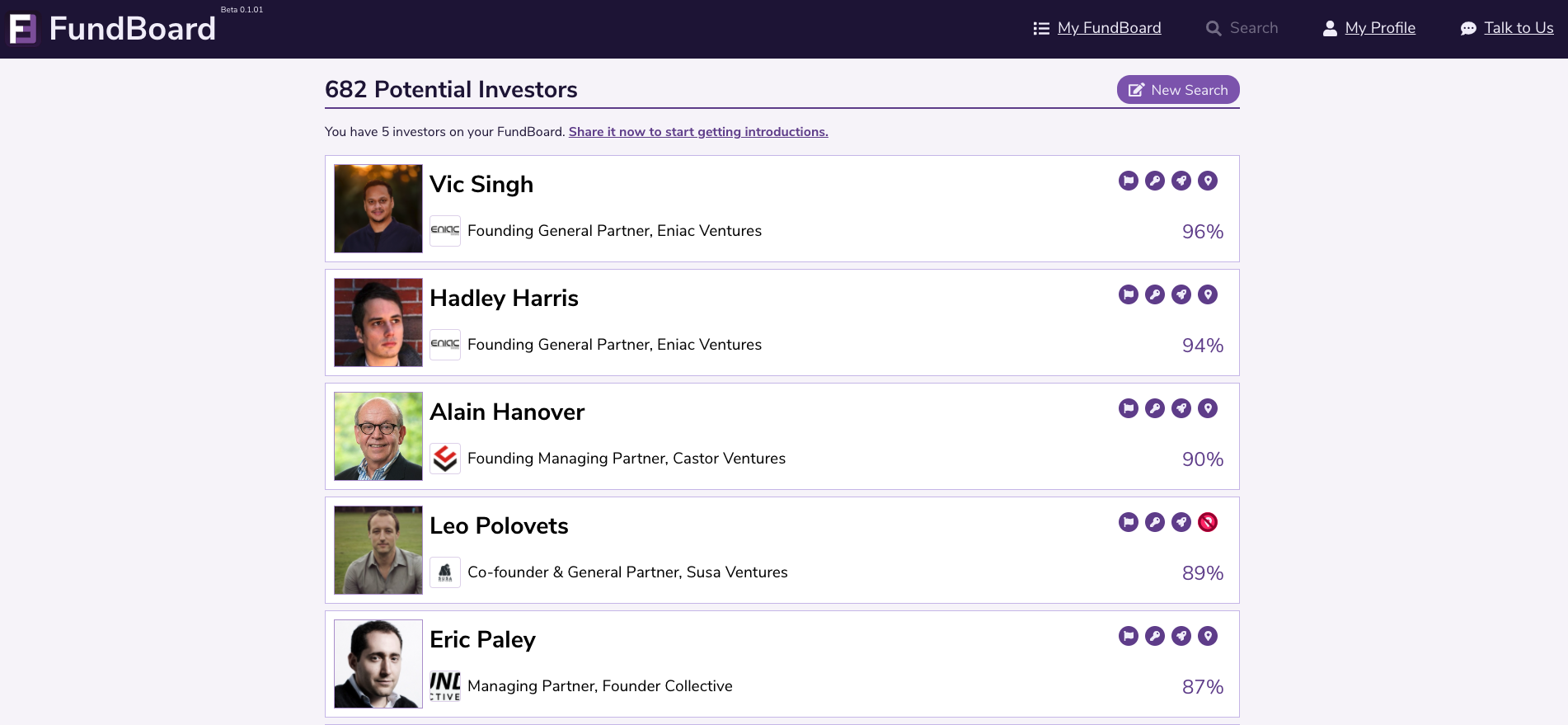Viewport: 1568px width, 725px height.
Task: Click the flag icon for Leo Polovets
Action: (1129, 522)
